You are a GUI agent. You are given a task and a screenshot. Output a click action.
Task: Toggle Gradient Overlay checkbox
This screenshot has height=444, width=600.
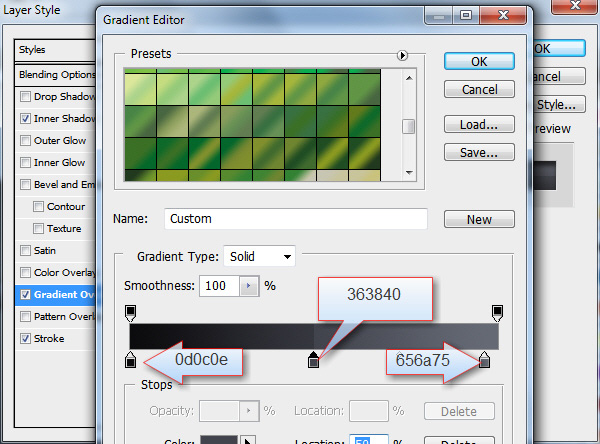pos(25,295)
